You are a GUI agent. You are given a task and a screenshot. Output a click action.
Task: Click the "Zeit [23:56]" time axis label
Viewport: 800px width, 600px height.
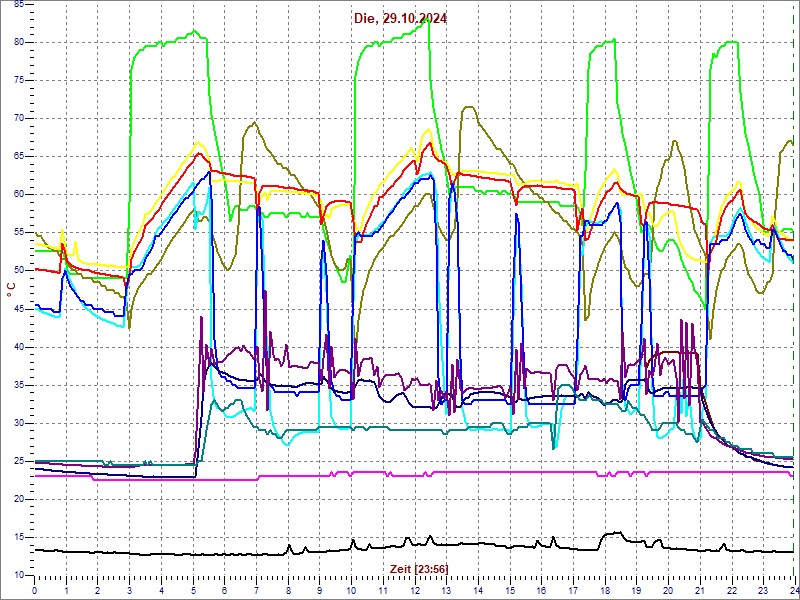419,569
